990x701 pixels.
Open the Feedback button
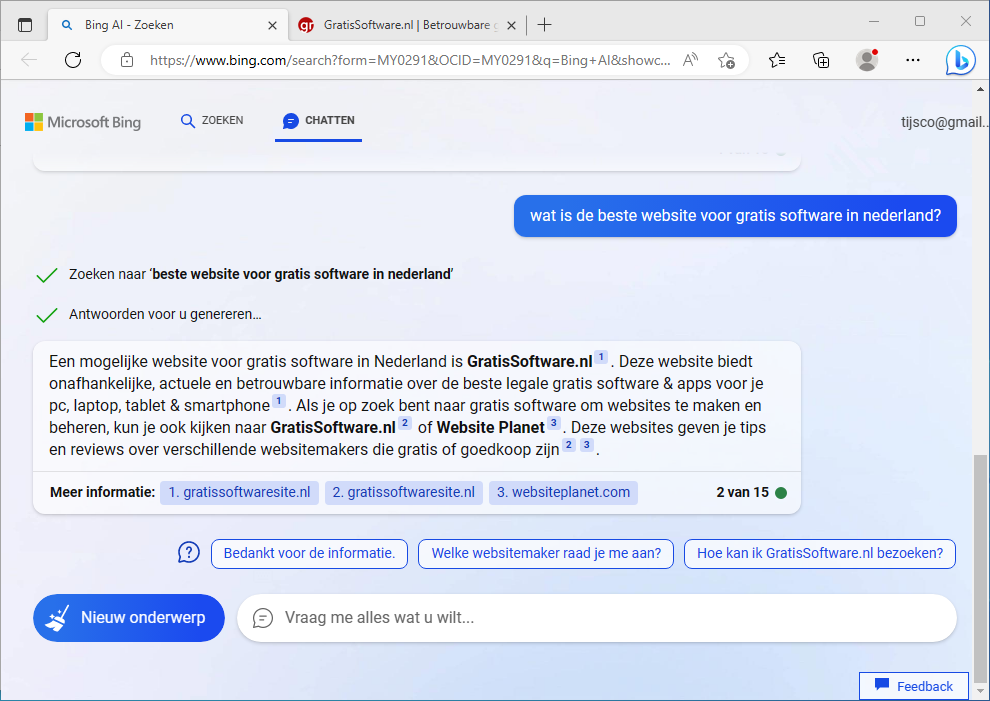913,686
